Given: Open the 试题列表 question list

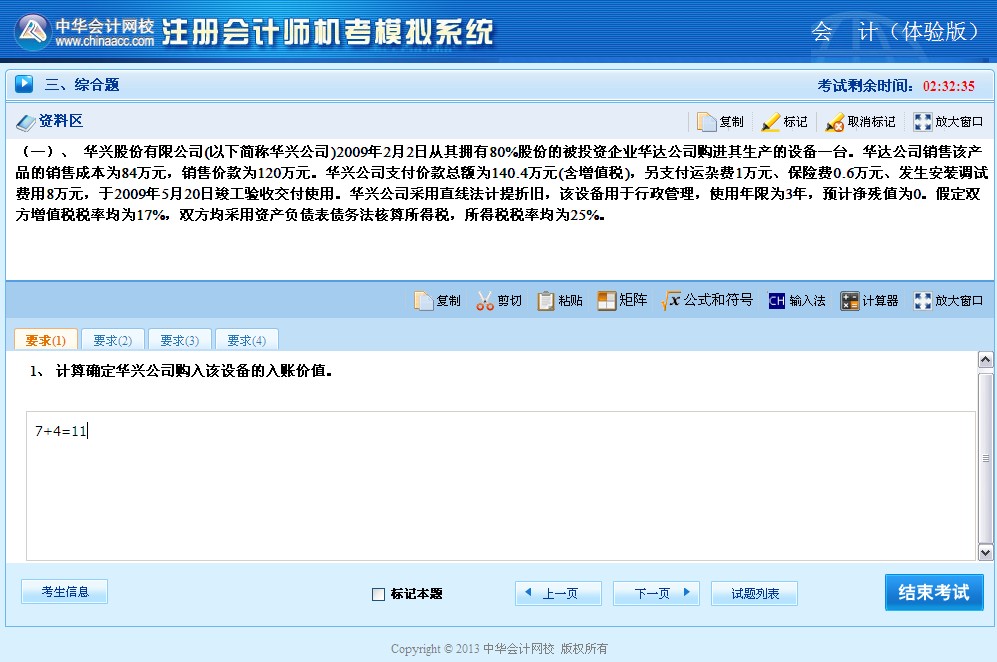Looking at the screenshot, I should click(x=756, y=592).
